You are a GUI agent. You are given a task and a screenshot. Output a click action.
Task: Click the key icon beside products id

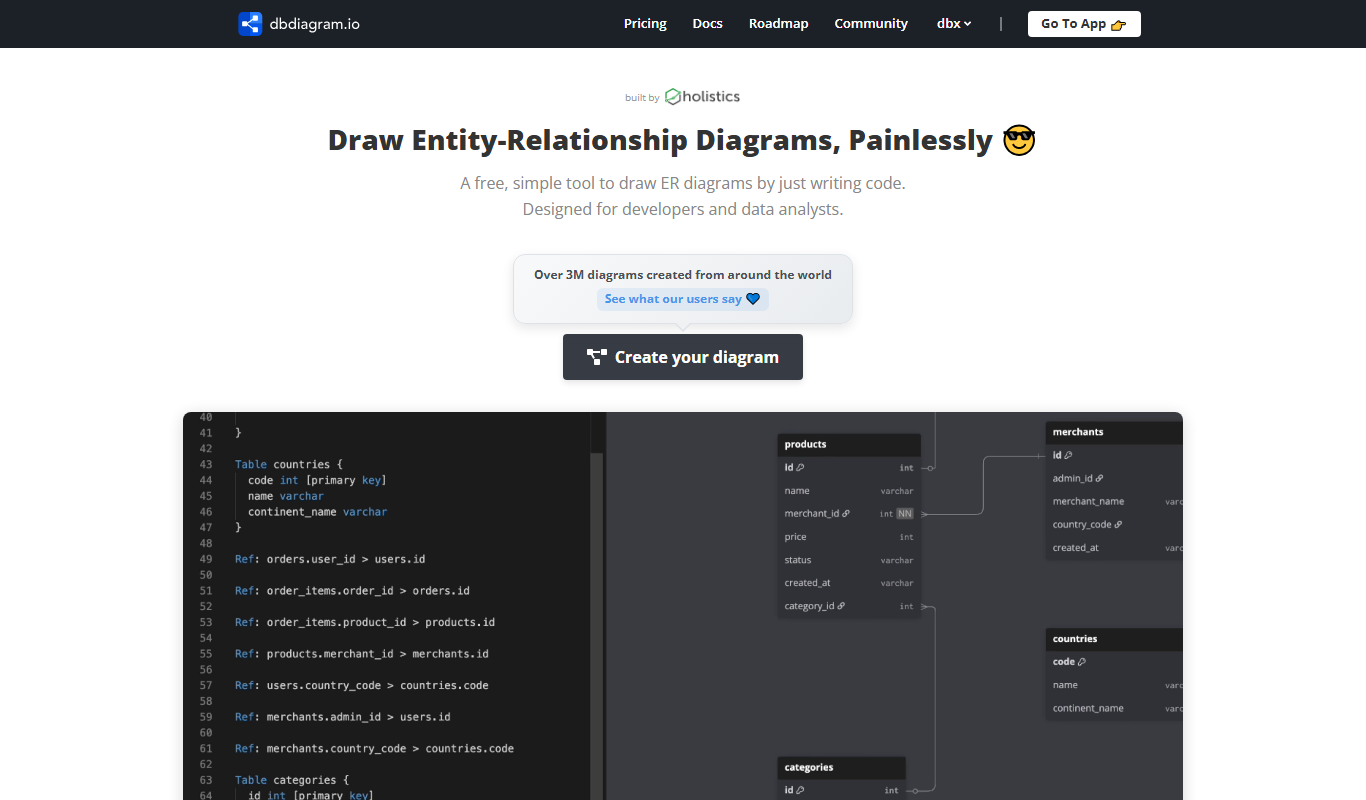pos(800,468)
